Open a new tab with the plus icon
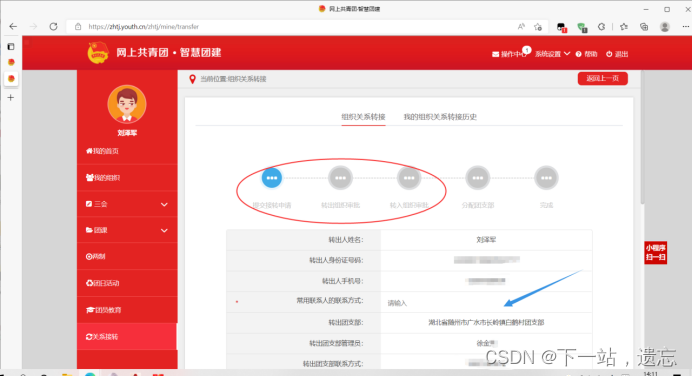Screen dimensions: 692x376 tap(11, 98)
